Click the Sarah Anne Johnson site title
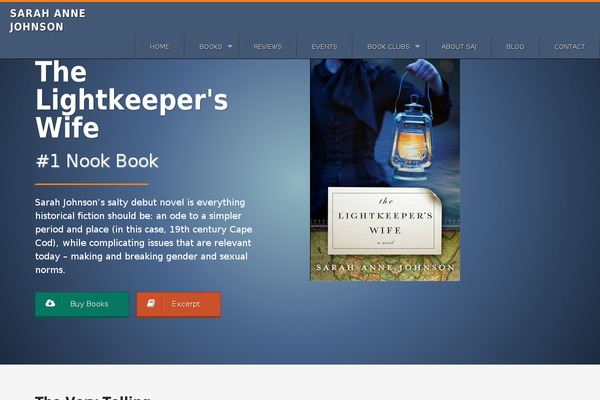600x400 pixels. tap(47, 20)
